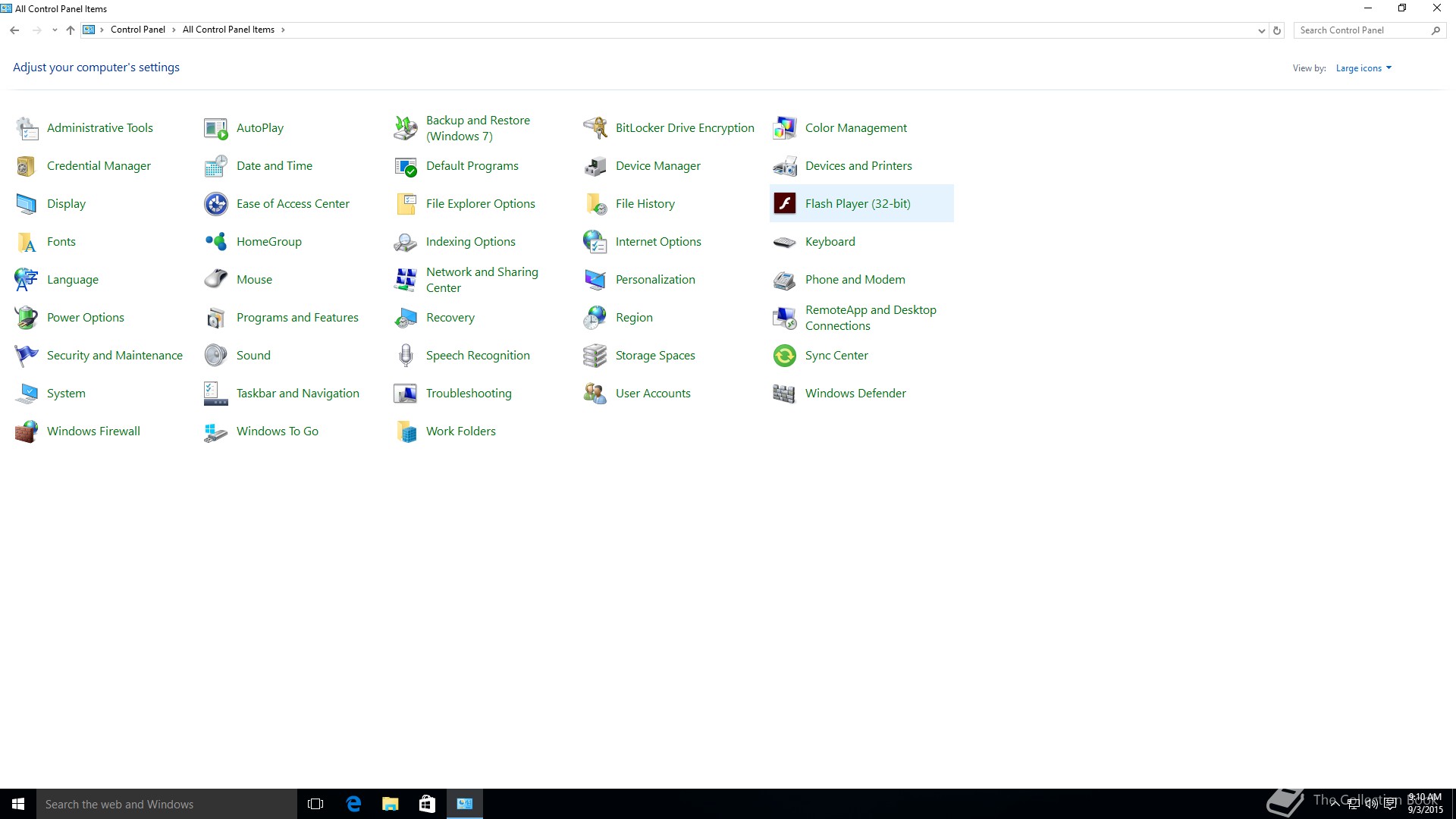
Task: Open the Keyboard icon
Action: click(x=785, y=242)
